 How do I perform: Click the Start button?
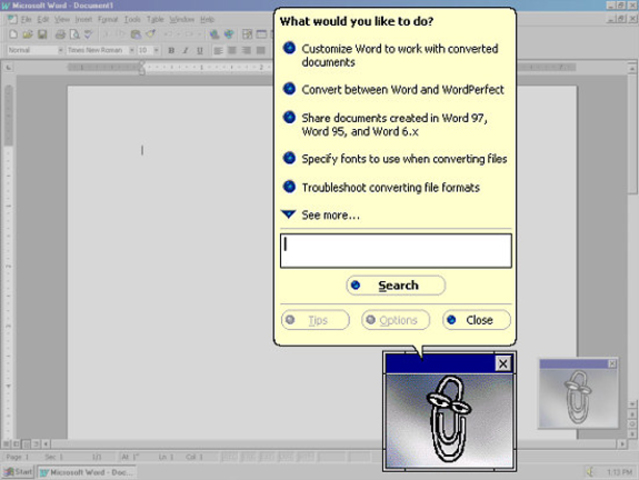point(18,472)
